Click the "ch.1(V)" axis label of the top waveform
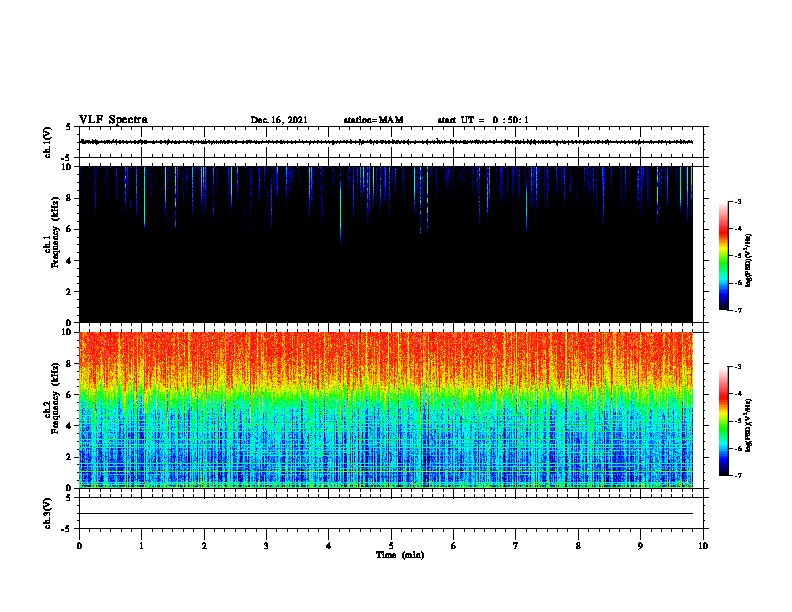 click(47, 142)
